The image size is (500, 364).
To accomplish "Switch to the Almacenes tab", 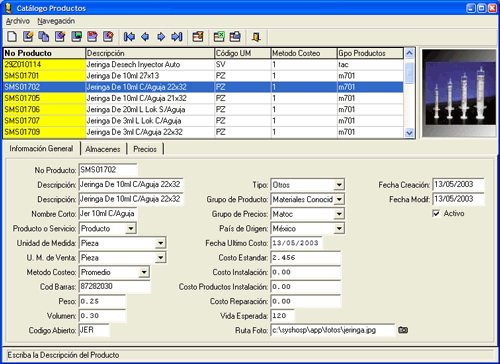I will pyautogui.click(x=103, y=149).
